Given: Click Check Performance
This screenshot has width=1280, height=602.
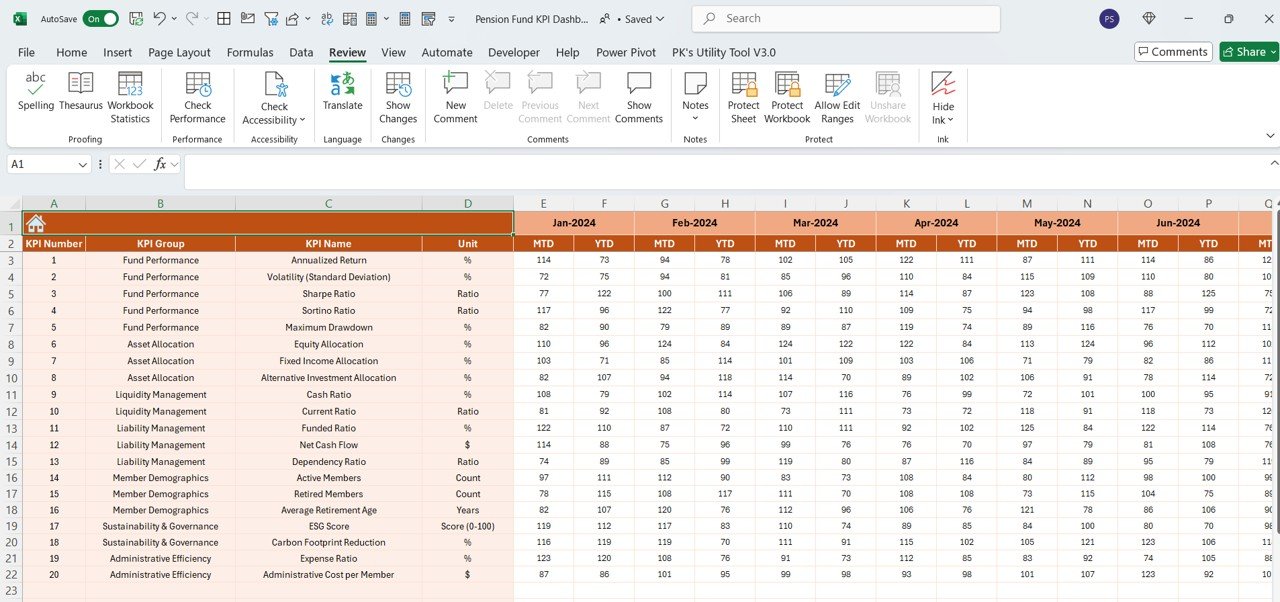Looking at the screenshot, I should [x=197, y=98].
